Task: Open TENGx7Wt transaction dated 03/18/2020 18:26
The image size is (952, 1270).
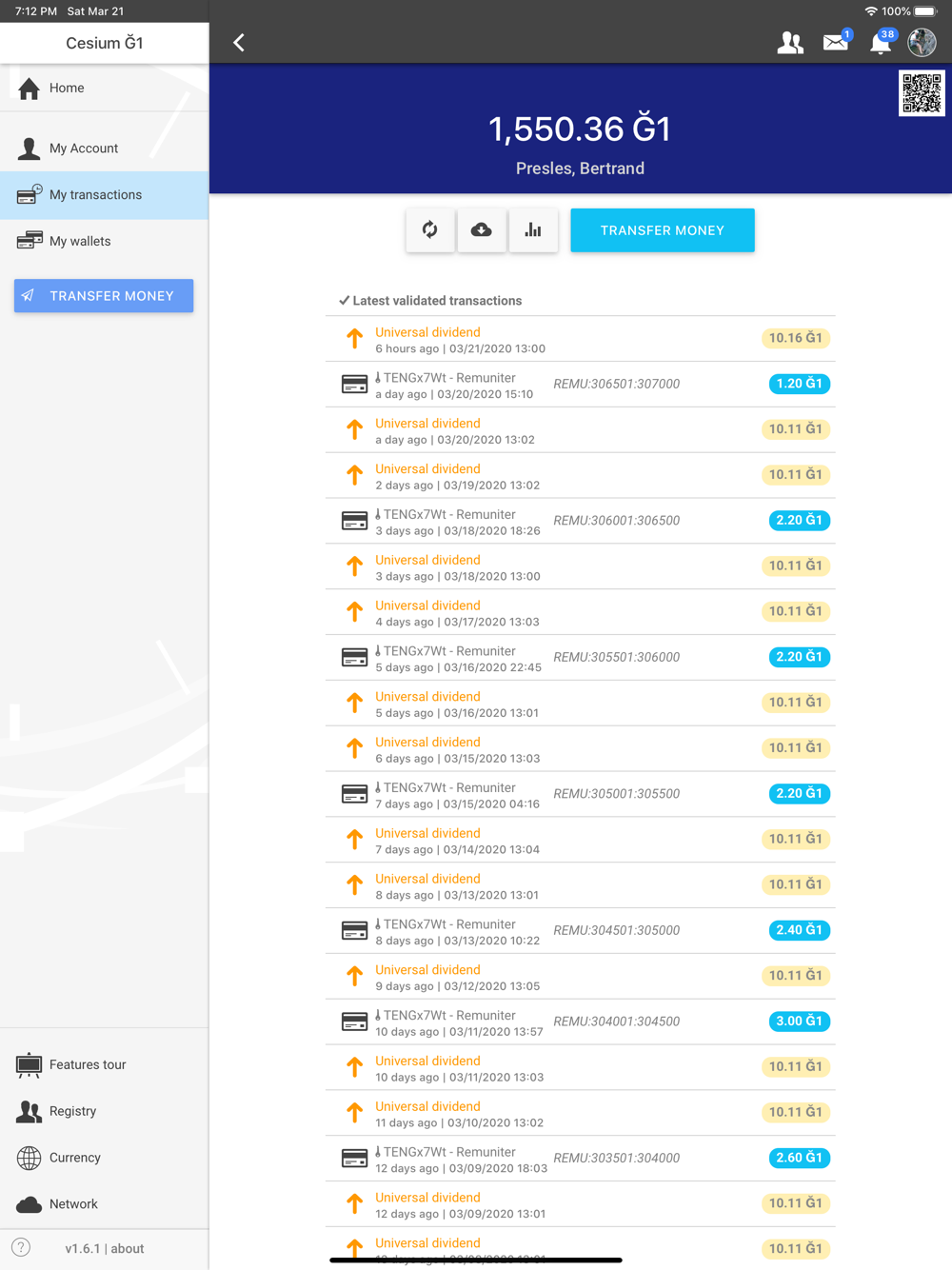Action: pyautogui.click(x=581, y=522)
